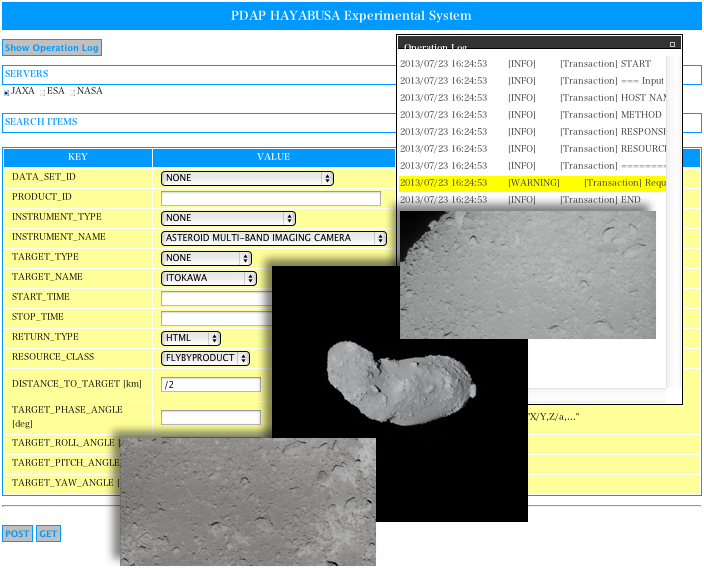Click the VALUE column header
Screen dimensions: 704x570
[273, 157]
